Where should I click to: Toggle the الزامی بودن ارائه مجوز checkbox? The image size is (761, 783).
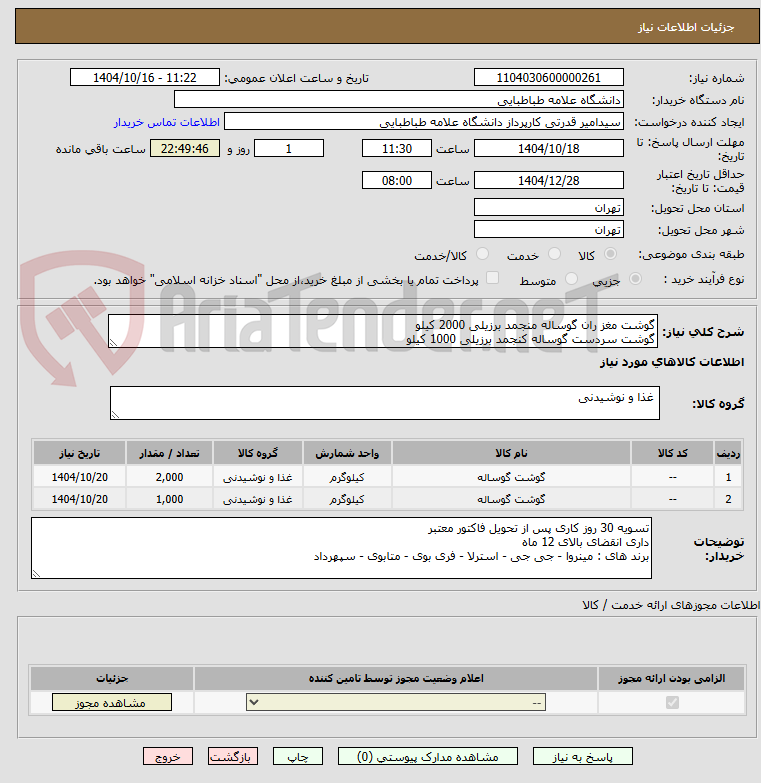pyautogui.click(x=672, y=702)
